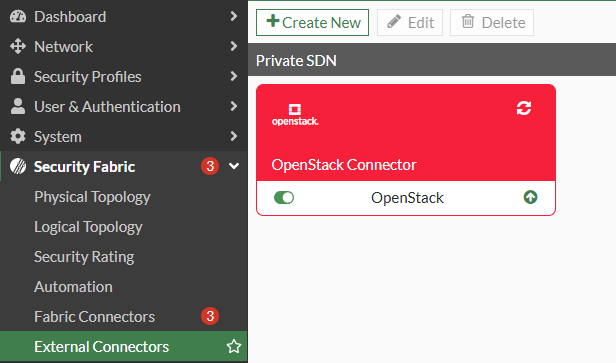Image resolution: width=616 pixels, height=363 pixels.
Task: Open Physical Topology page
Action: tap(92, 197)
